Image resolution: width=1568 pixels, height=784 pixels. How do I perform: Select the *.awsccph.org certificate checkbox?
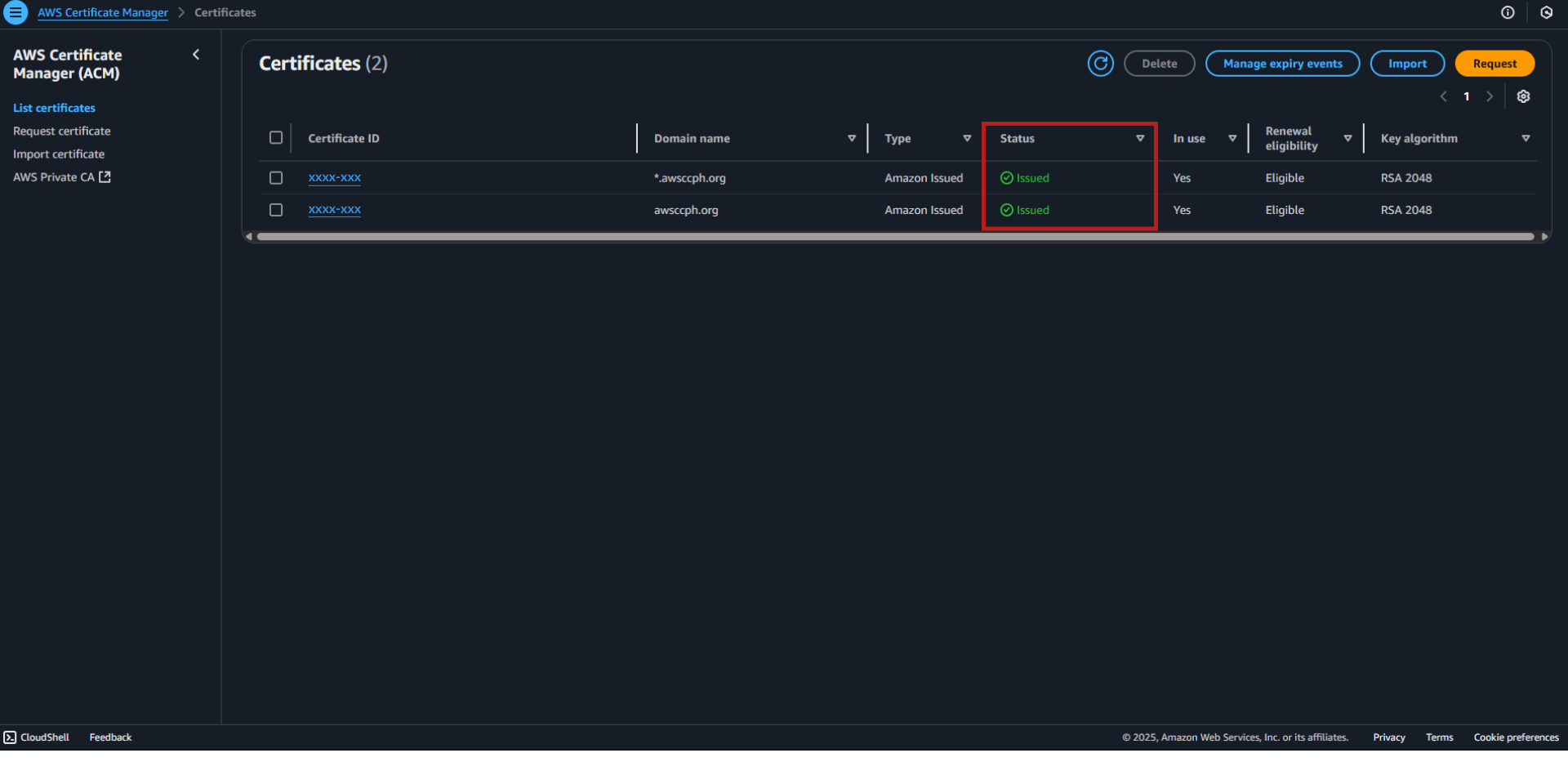click(276, 177)
